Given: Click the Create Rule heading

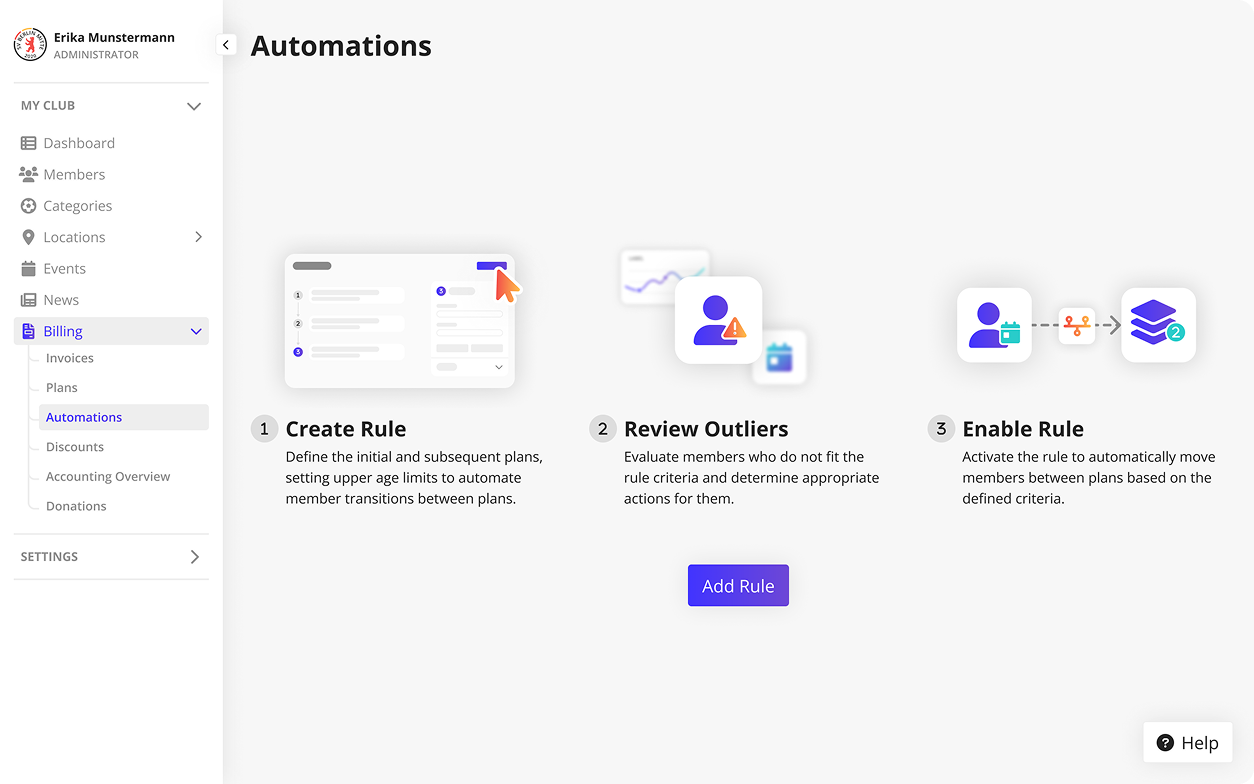Looking at the screenshot, I should tap(346, 429).
